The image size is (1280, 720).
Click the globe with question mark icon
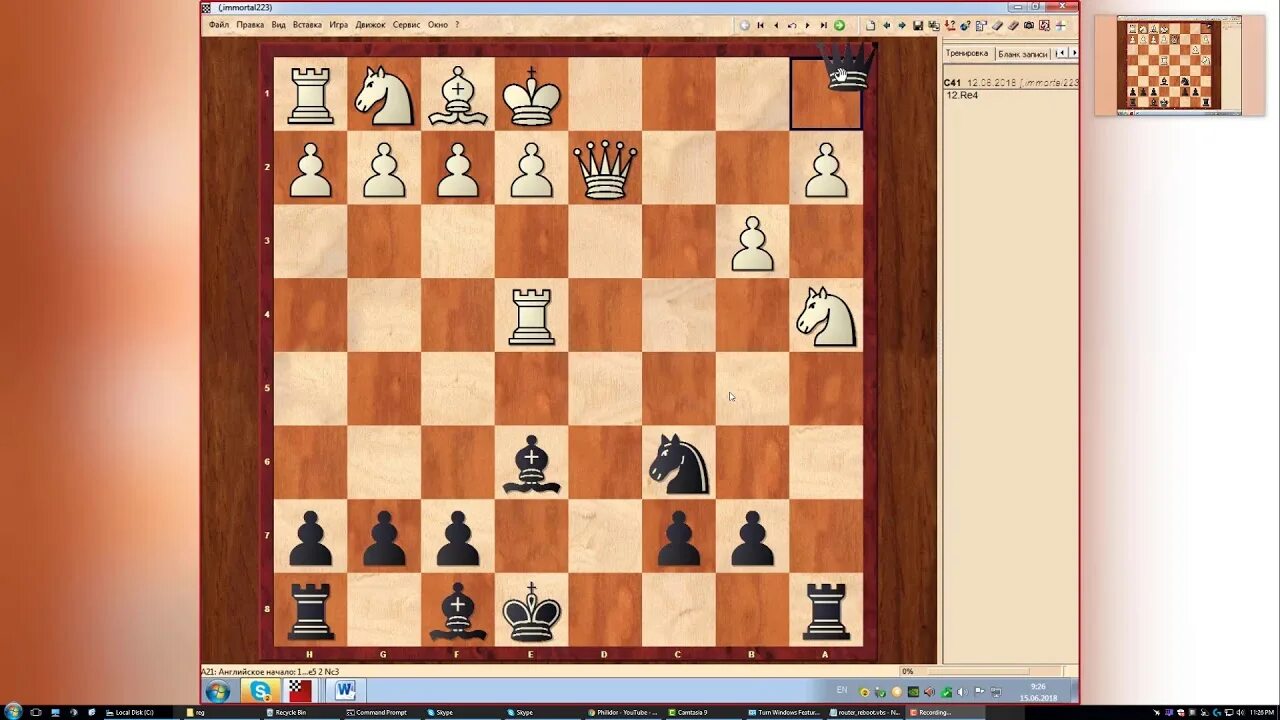[x=965, y=25]
